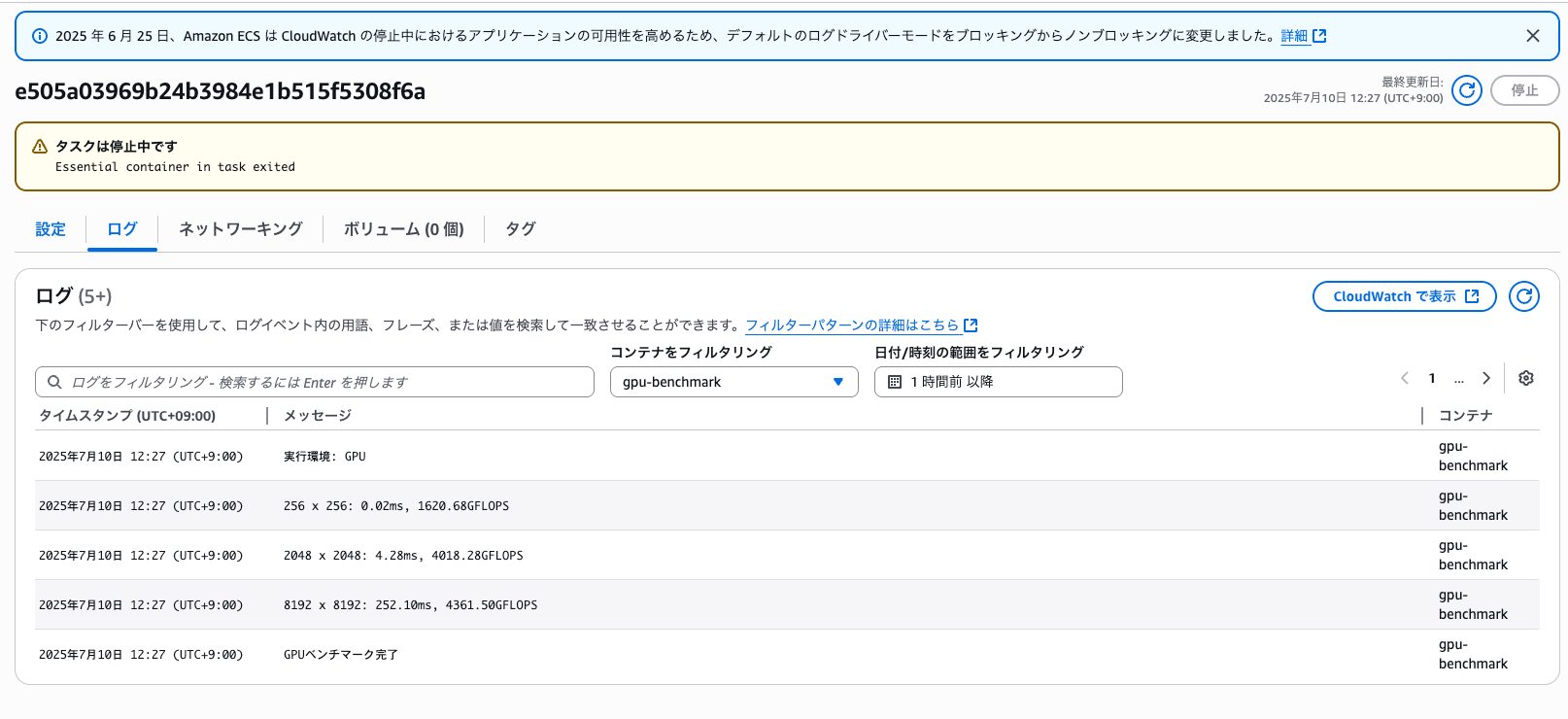Open the 詳細 link in the banner
This screenshot has width=1568, height=719.
click(1294, 36)
